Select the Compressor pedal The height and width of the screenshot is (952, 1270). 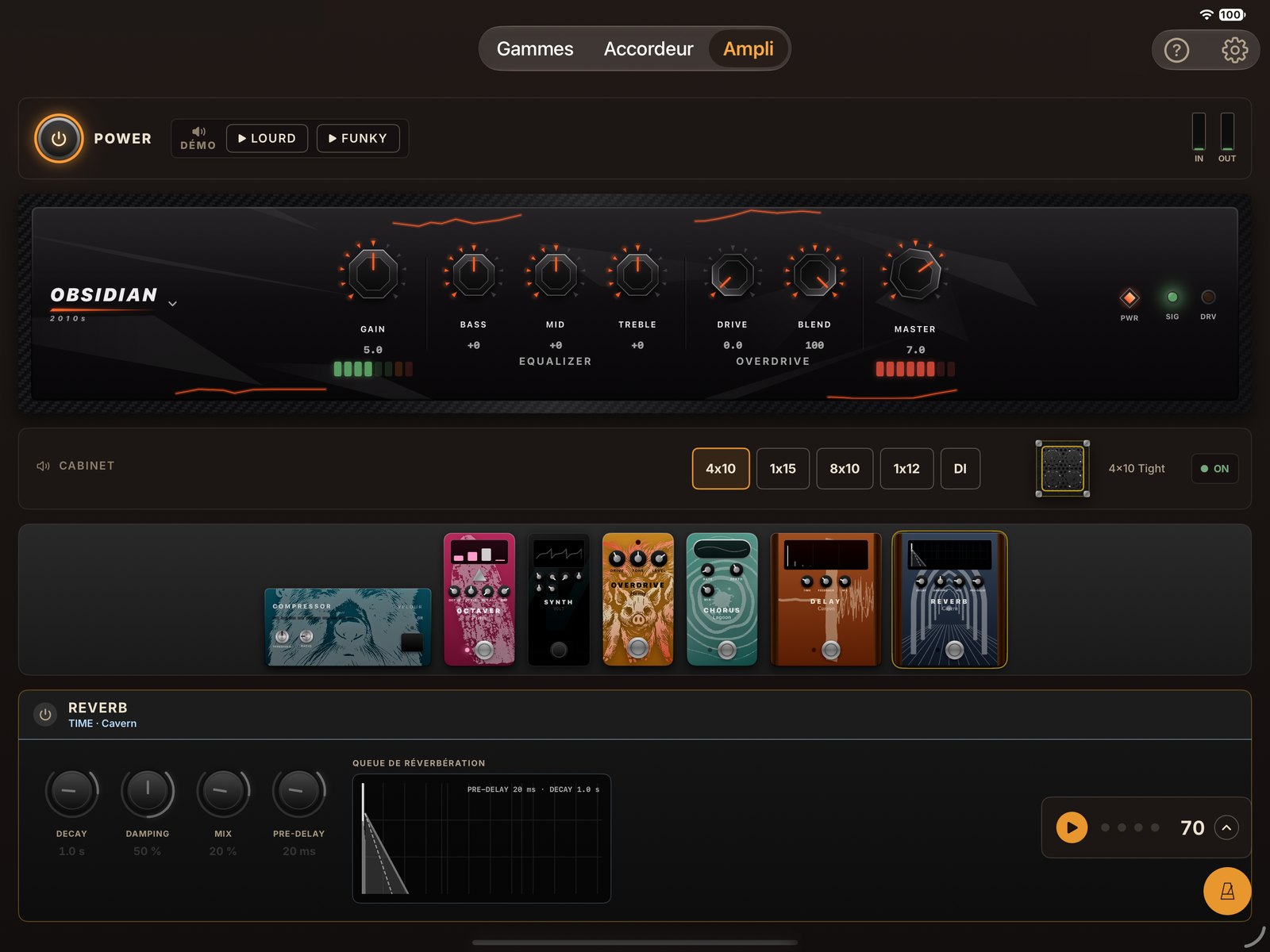point(348,627)
